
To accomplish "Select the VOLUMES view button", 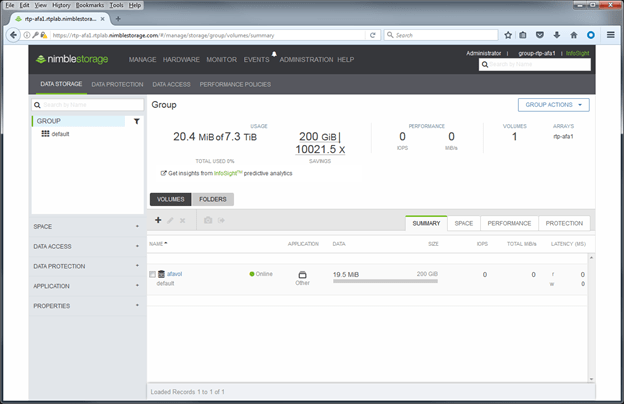I will (x=170, y=199).
